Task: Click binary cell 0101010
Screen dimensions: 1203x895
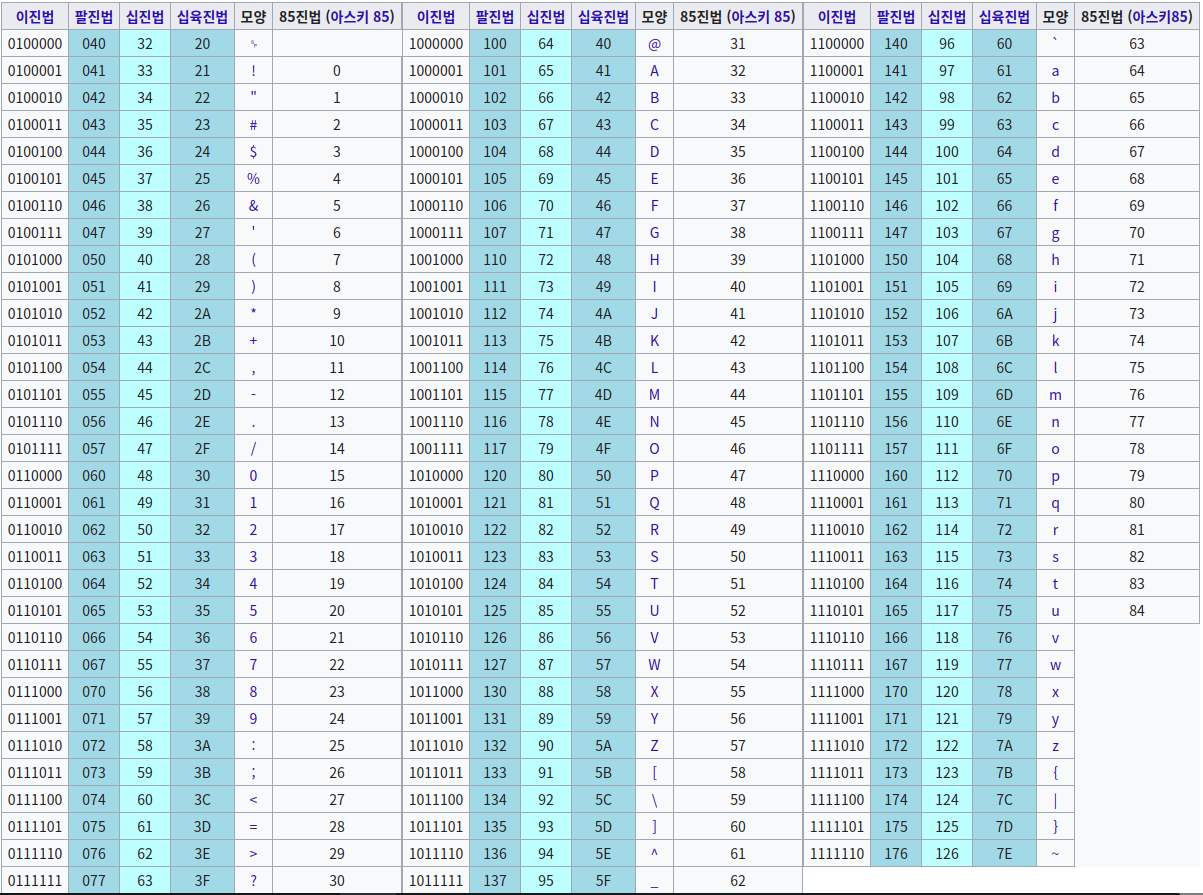Action: (x=35, y=314)
